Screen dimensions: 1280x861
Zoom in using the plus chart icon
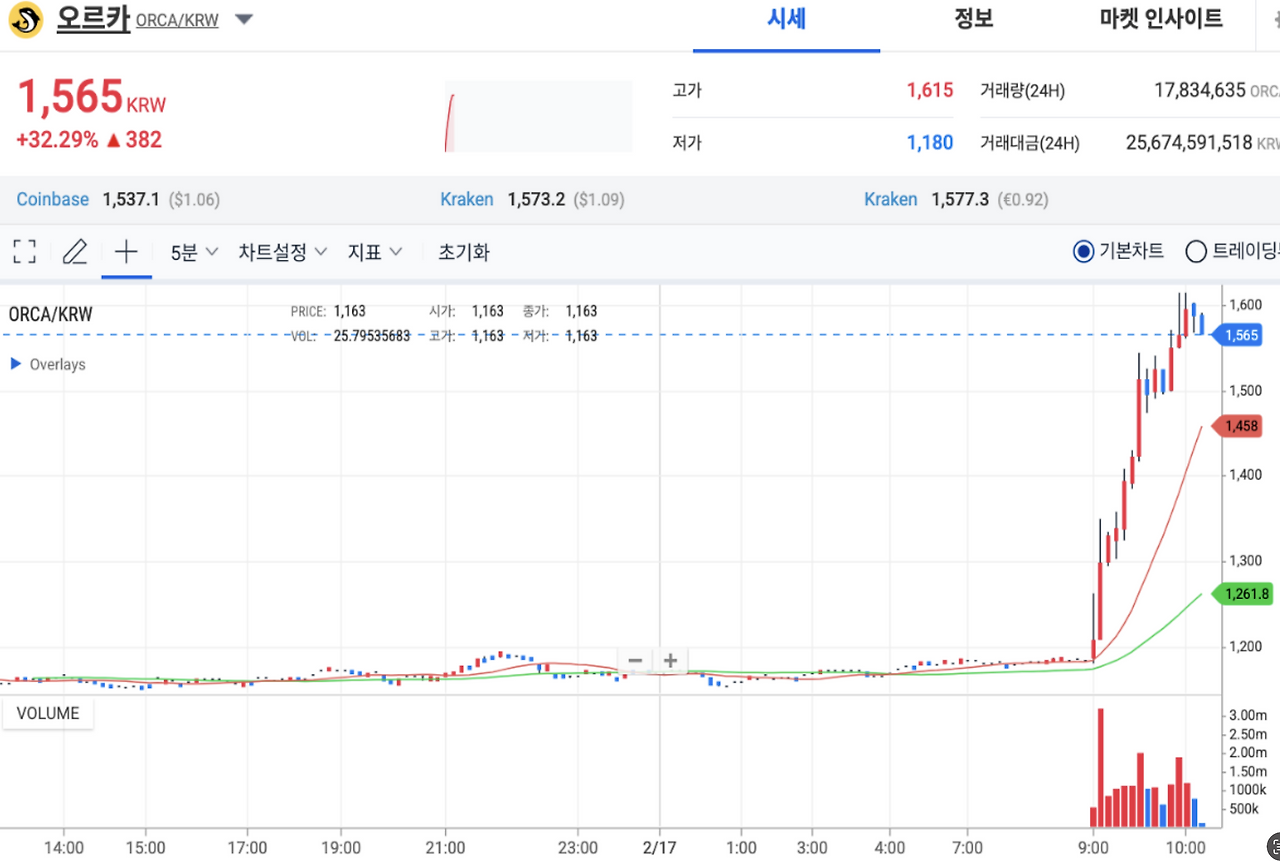tap(670, 660)
